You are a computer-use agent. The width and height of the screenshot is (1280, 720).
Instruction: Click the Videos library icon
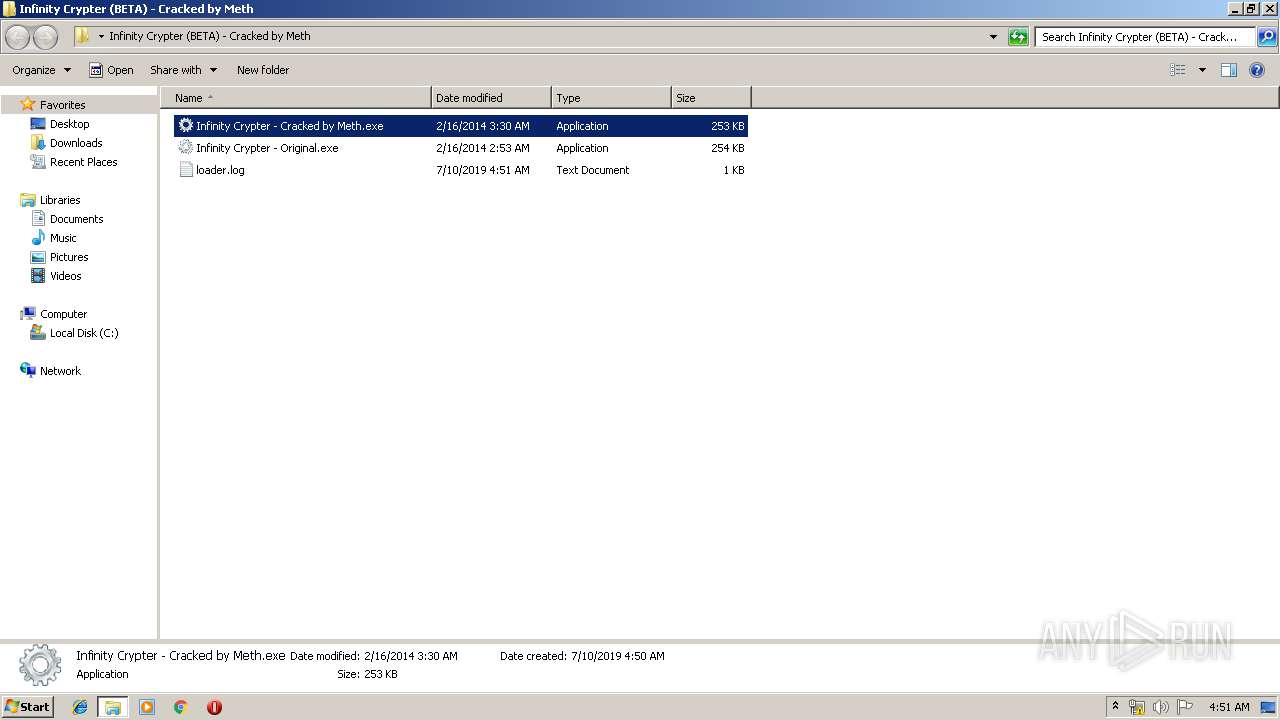38,276
